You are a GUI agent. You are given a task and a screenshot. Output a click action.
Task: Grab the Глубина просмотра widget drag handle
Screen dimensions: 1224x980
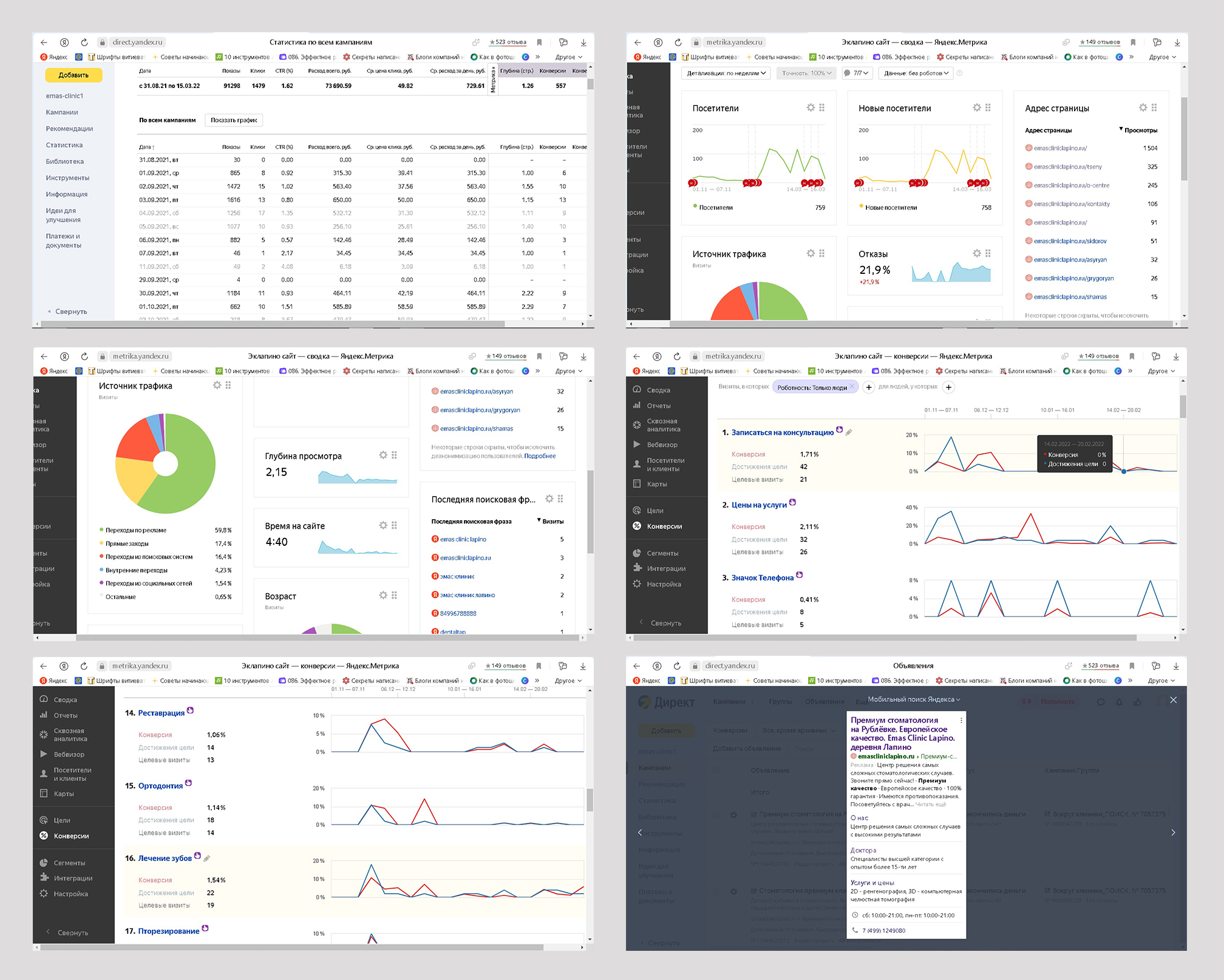pyautogui.click(x=394, y=455)
